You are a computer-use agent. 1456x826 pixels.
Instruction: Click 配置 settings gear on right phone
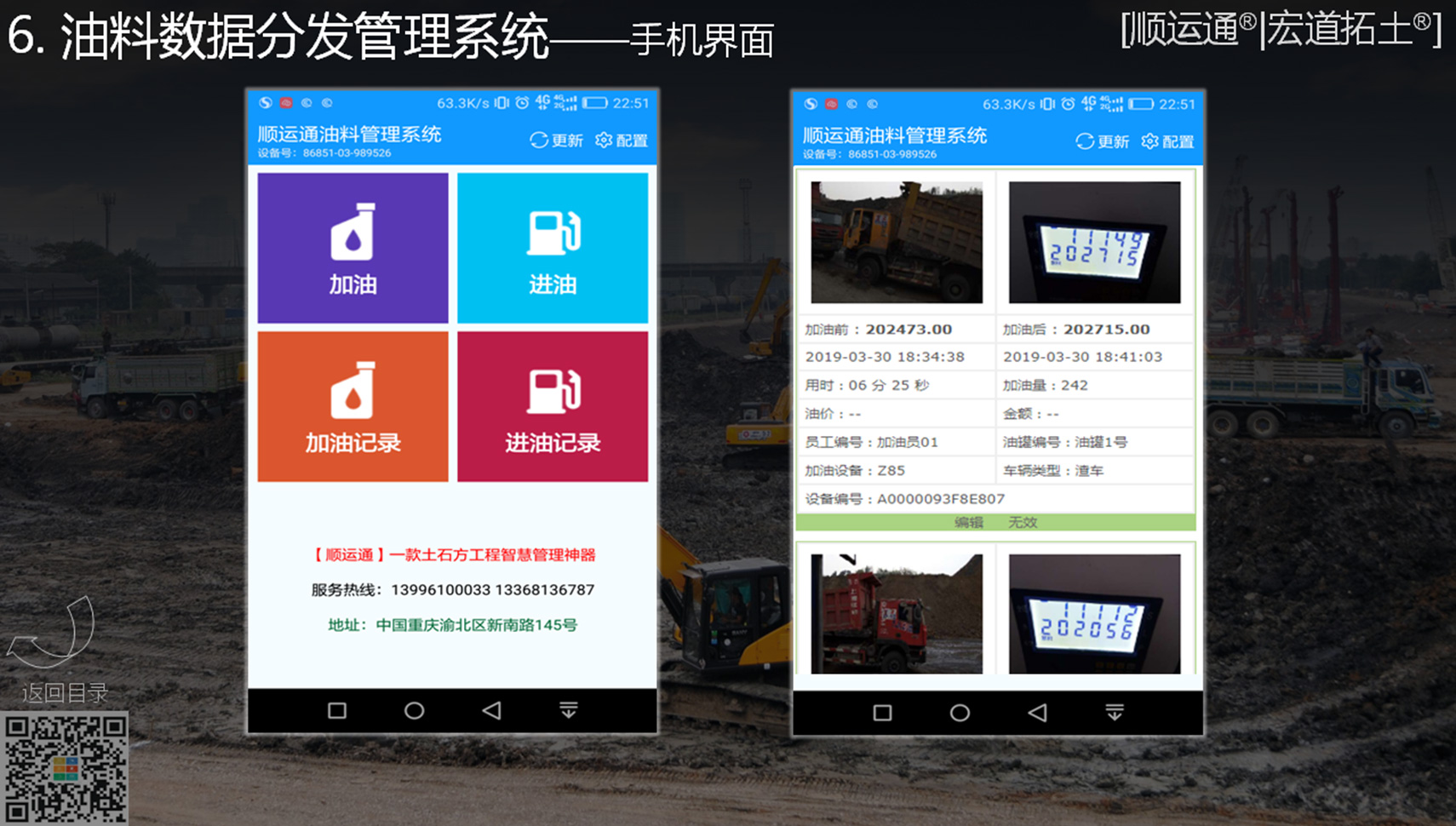1167,141
